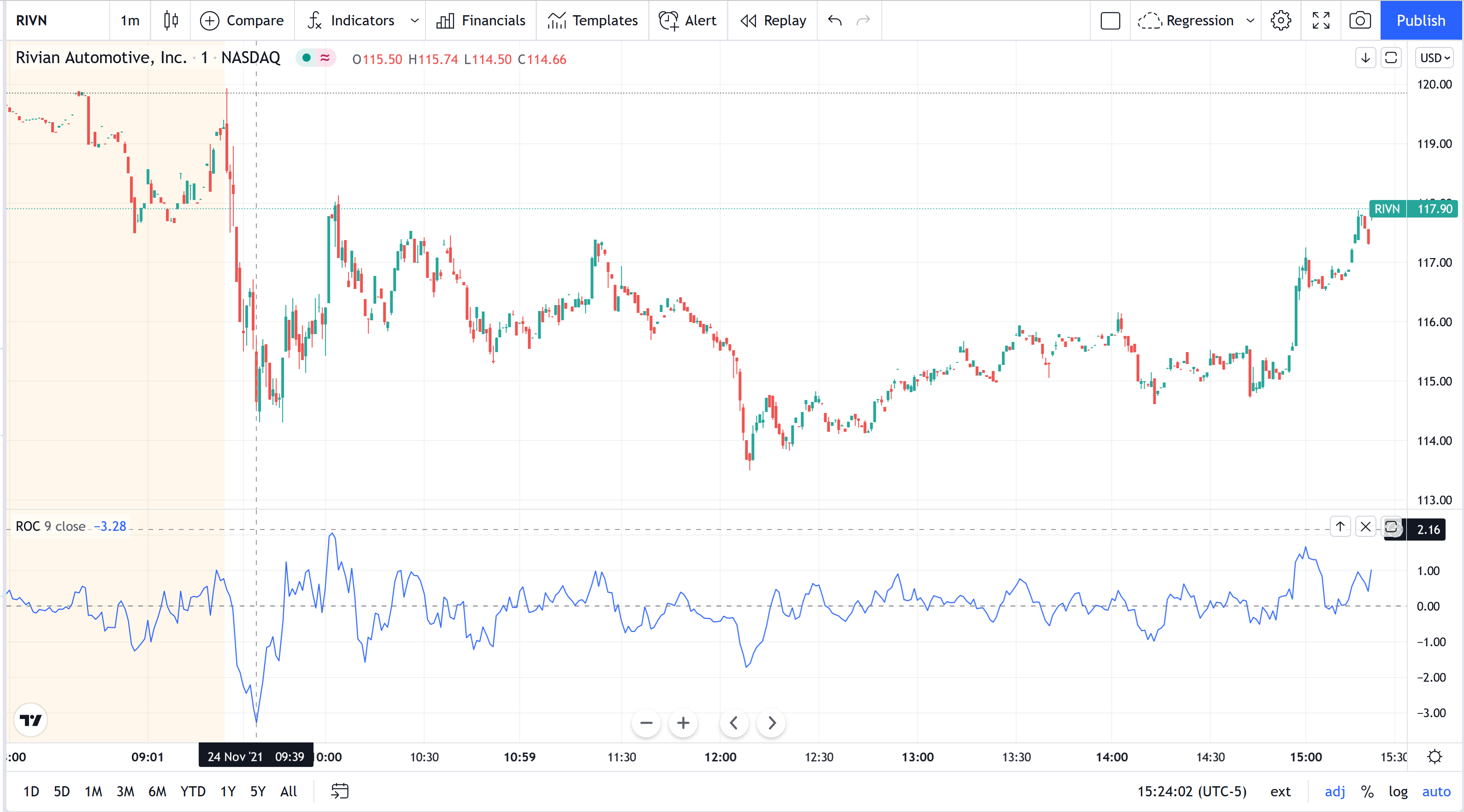The image size is (1464, 812).
Task: Click the RIVN 117.90 price label
Action: point(1413,209)
